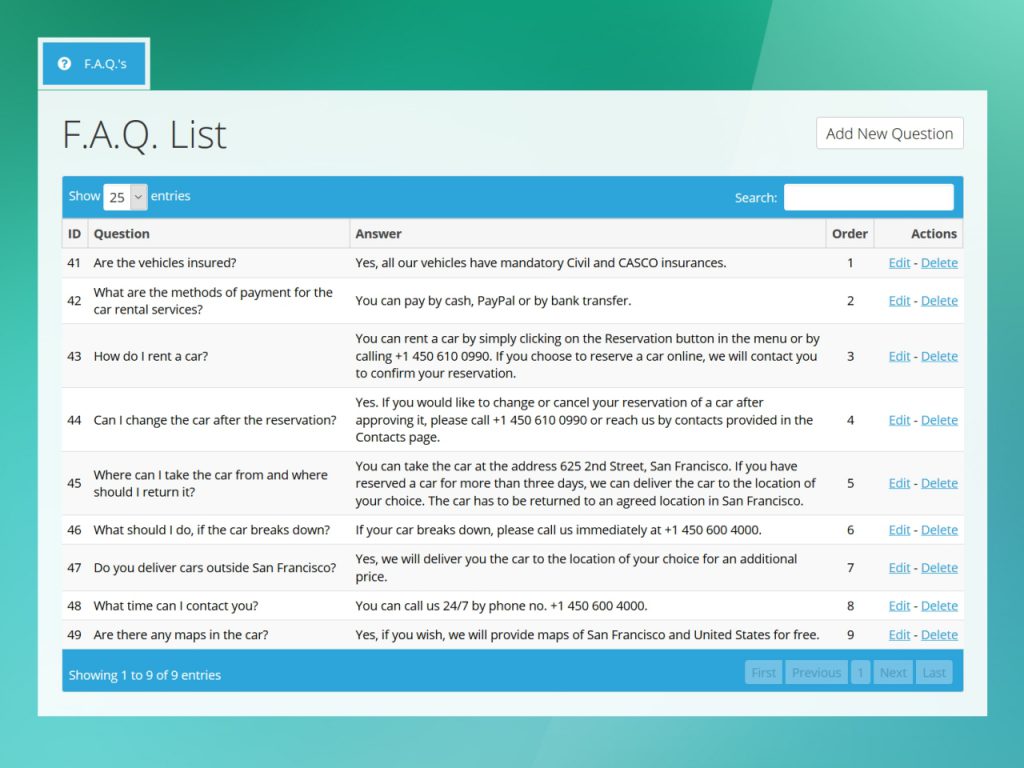Viewport: 1024px width, 768px height.
Task: Edit question 44 about changing the car
Action: click(899, 420)
